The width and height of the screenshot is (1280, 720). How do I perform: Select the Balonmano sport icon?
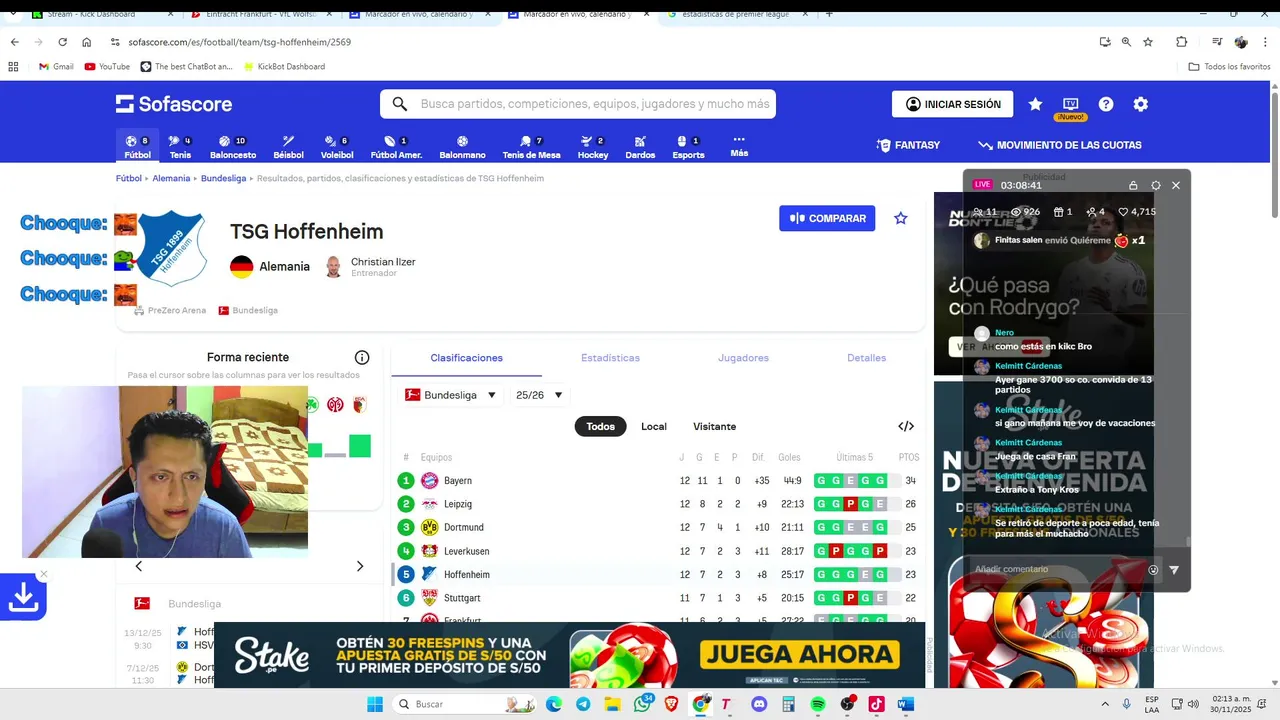[462, 147]
